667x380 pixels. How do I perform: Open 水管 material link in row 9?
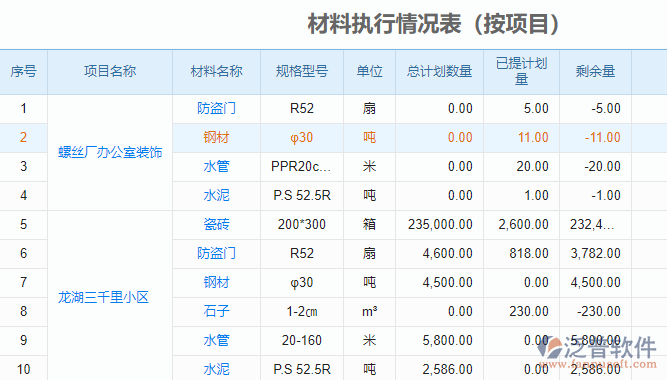coord(217,340)
